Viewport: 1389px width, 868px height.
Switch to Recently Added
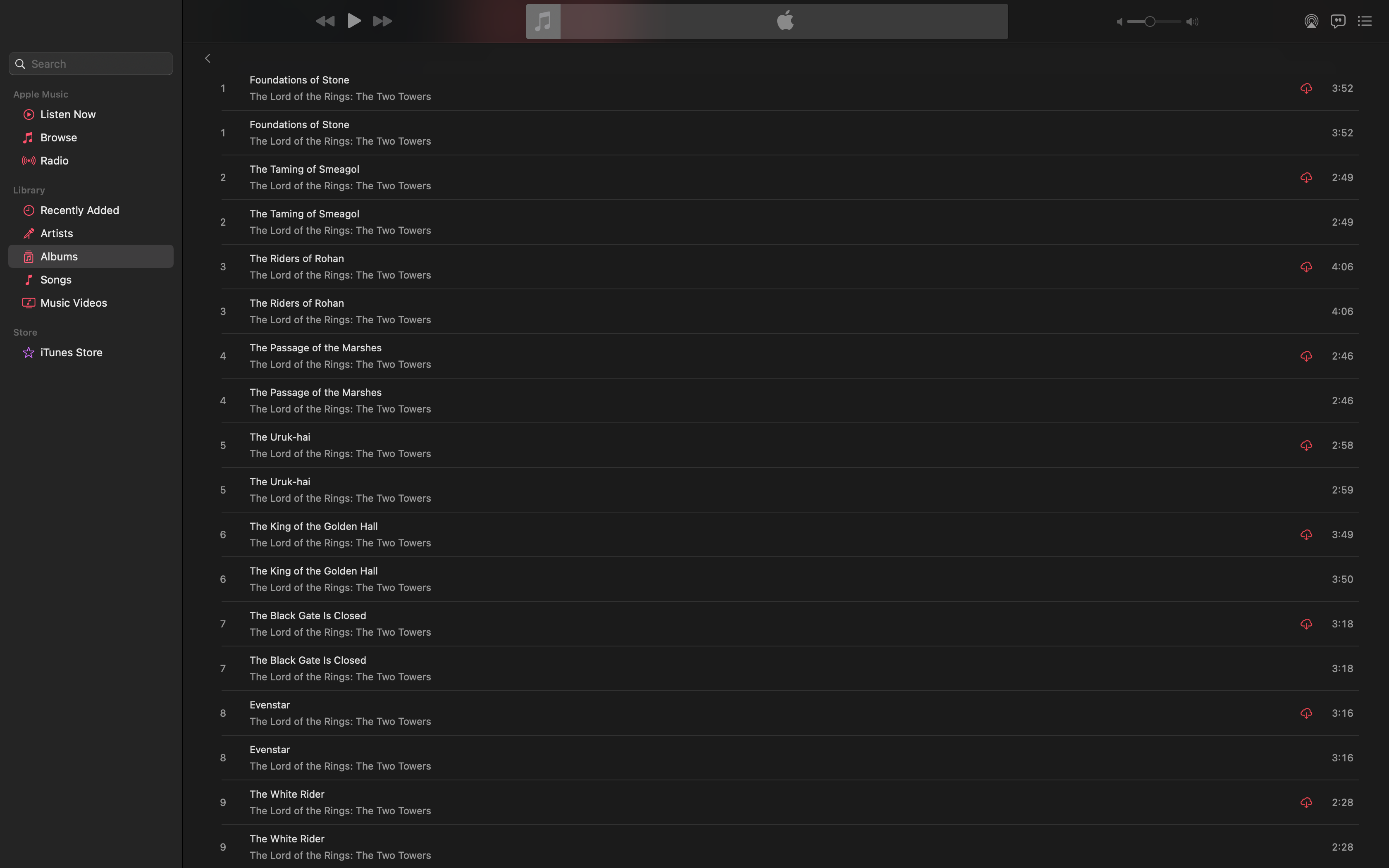(x=80, y=211)
